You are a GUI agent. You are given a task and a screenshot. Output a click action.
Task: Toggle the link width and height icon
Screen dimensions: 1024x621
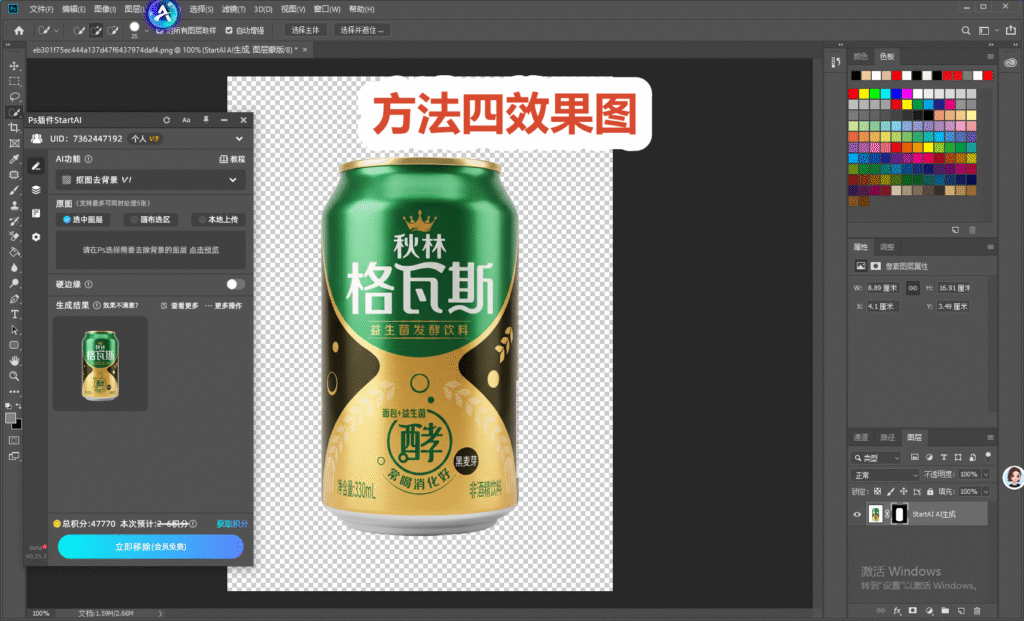click(912, 288)
